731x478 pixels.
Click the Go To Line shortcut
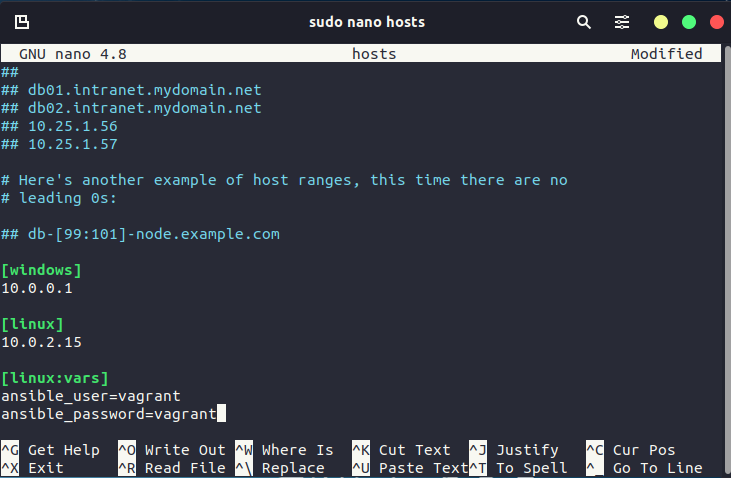click(x=657, y=468)
